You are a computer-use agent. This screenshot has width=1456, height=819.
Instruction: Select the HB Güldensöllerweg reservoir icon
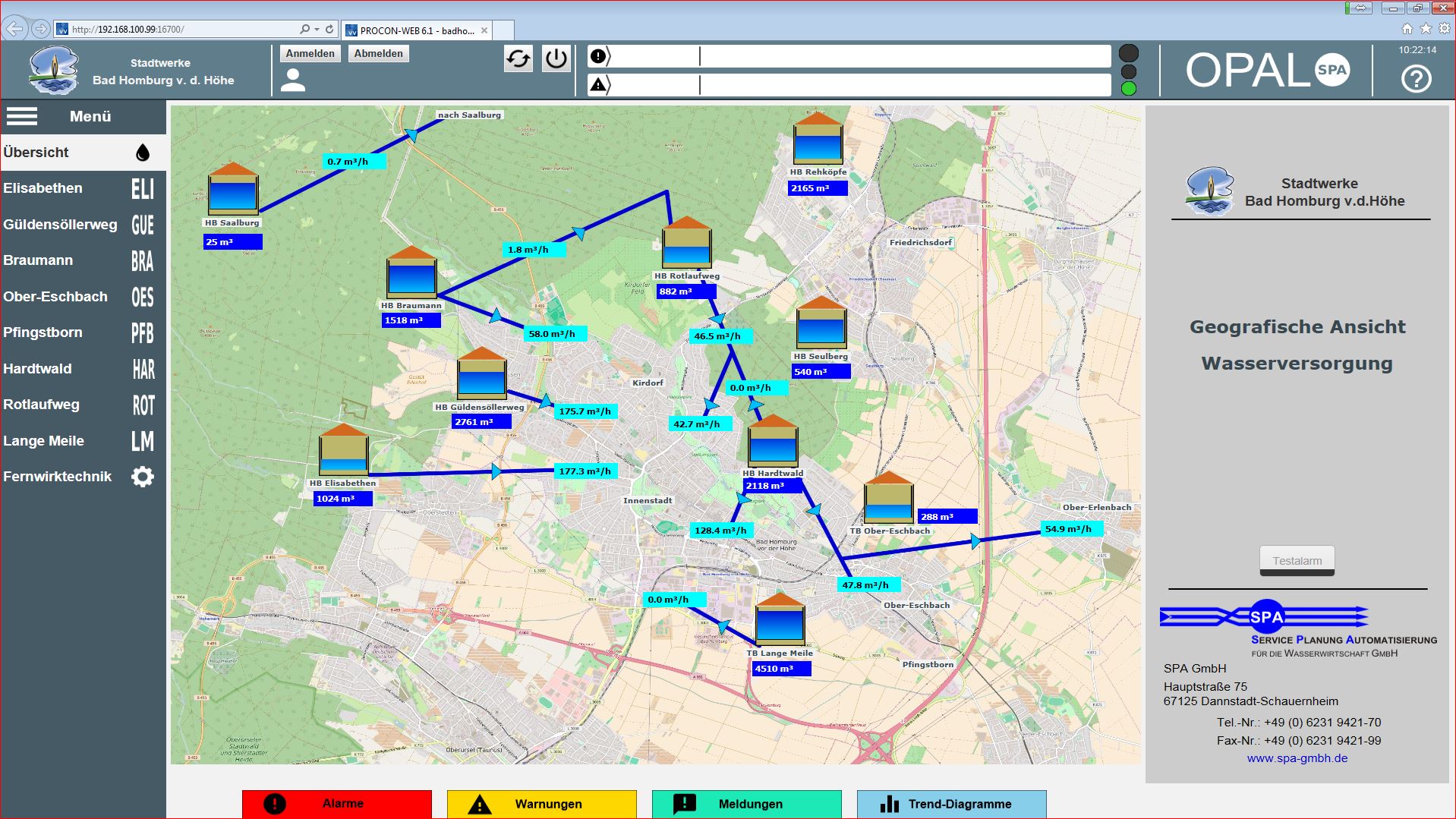point(481,373)
